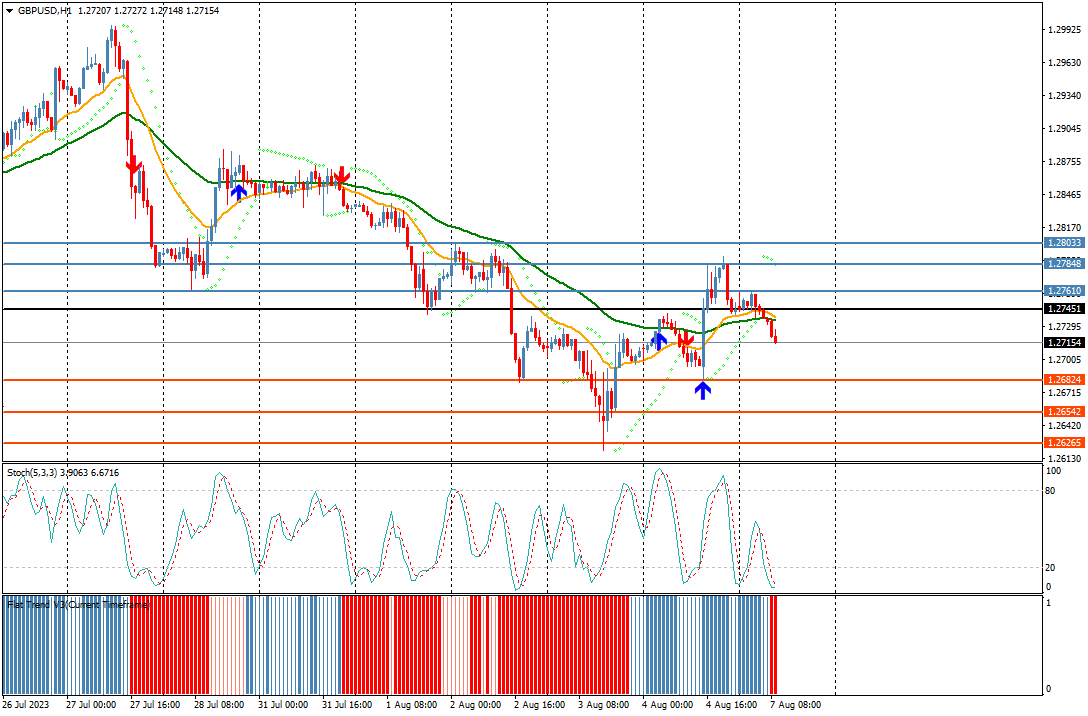The width and height of the screenshot is (1088, 716).
Task: Select the blue up arrow beneath the 1.26824 line
Action: coord(703,391)
